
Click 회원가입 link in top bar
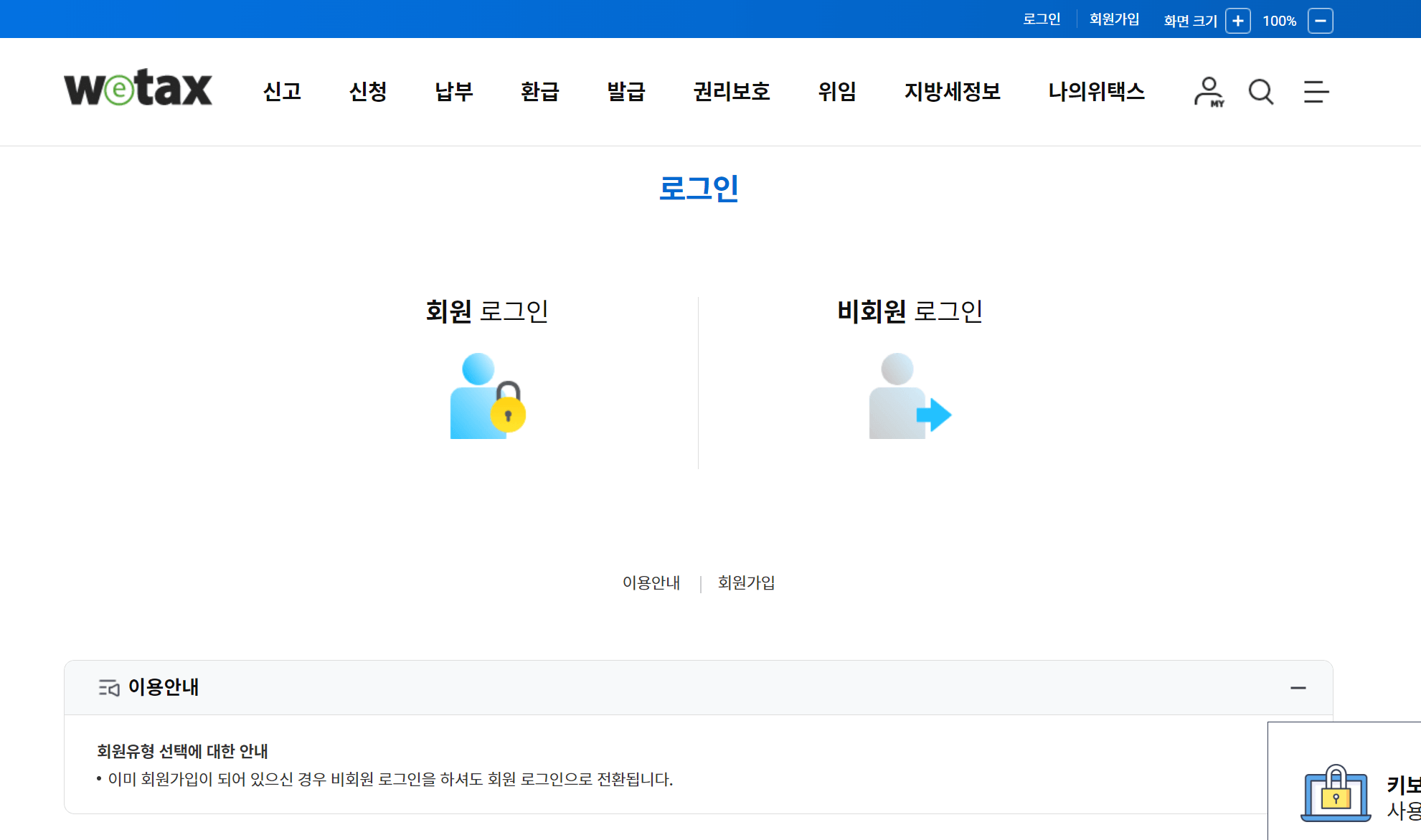click(1114, 19)
